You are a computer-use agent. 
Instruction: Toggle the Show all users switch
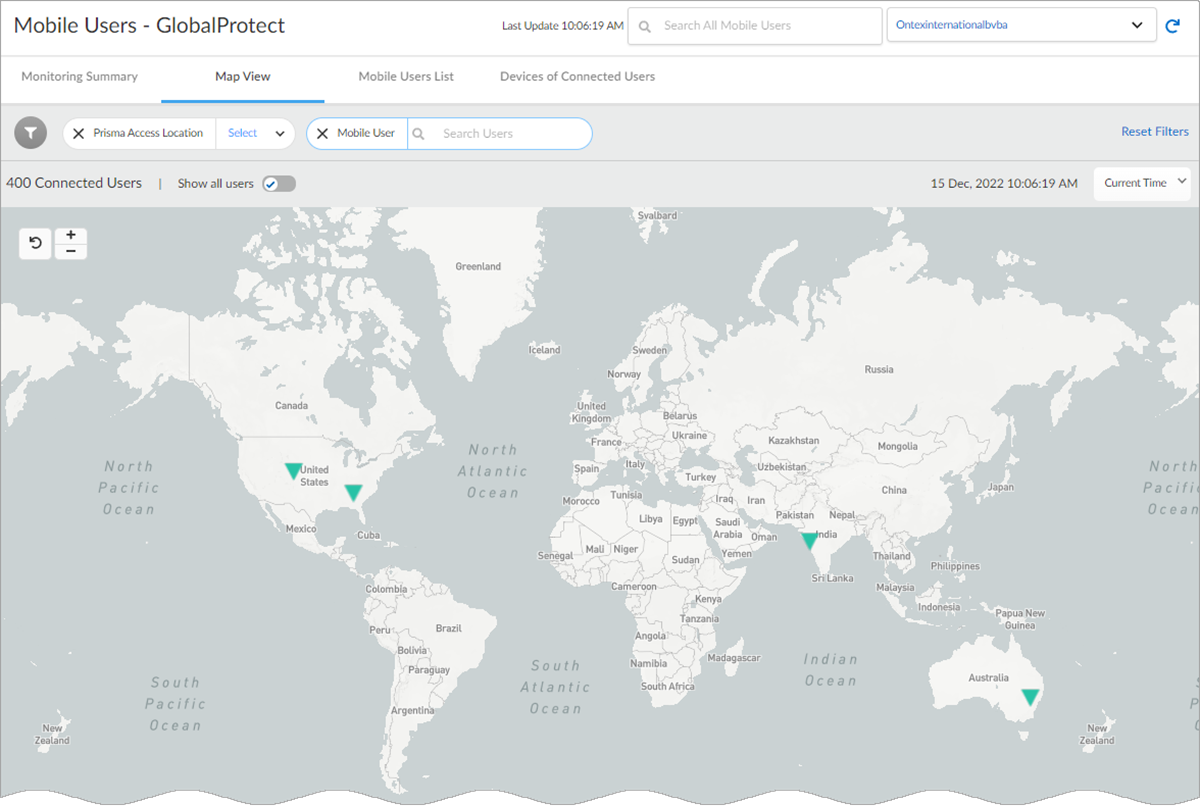point(278,184)
